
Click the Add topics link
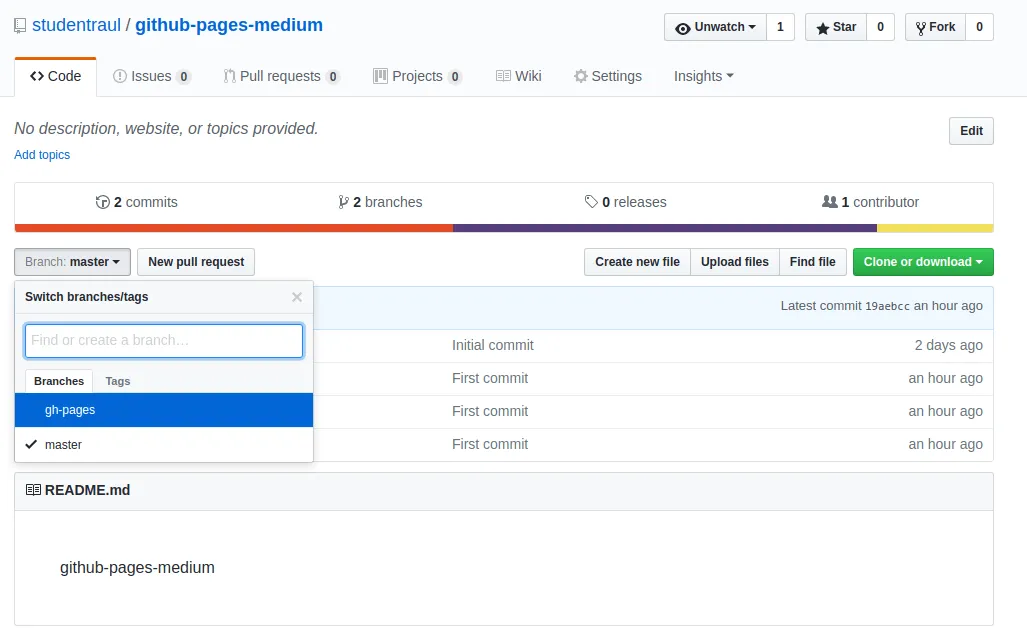[42, 155]
